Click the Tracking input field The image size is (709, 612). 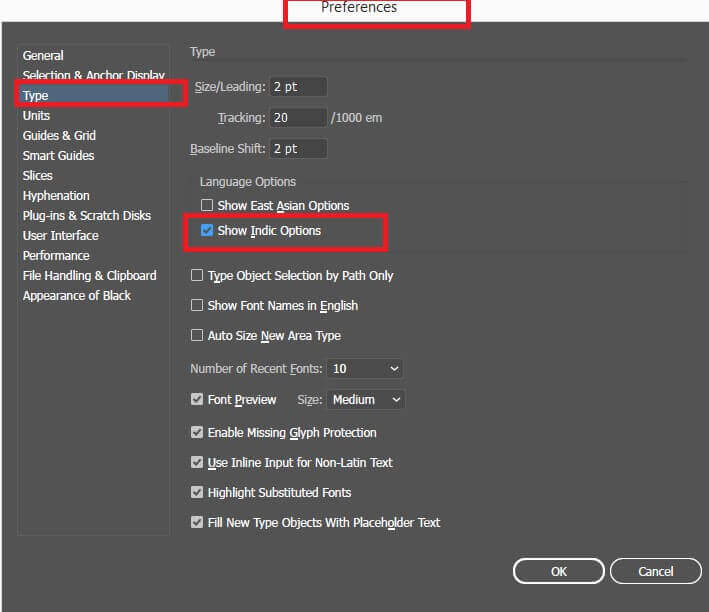[x=298, y=118]
